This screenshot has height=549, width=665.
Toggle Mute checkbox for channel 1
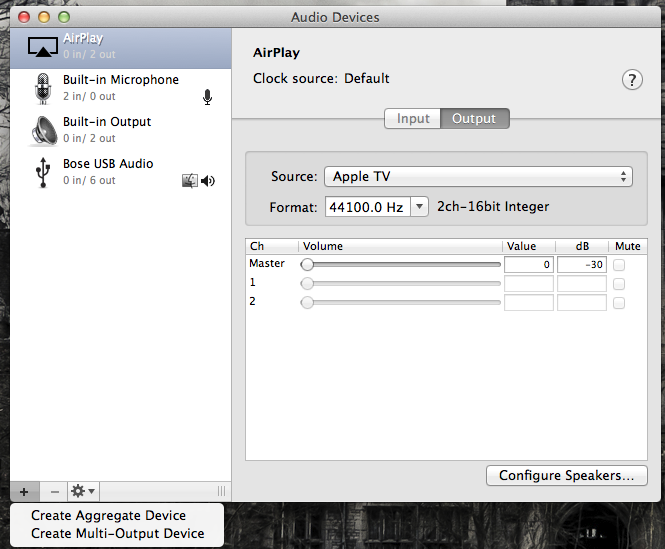click(619, 284)
